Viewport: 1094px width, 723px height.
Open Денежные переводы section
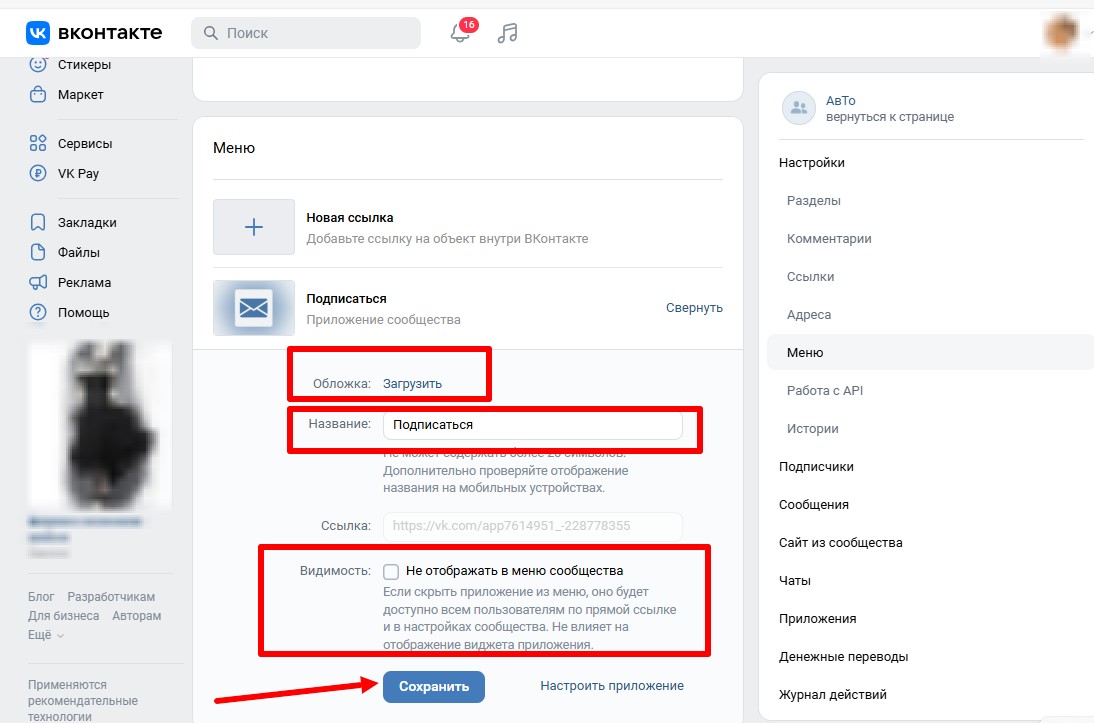[x=844, y=657]
